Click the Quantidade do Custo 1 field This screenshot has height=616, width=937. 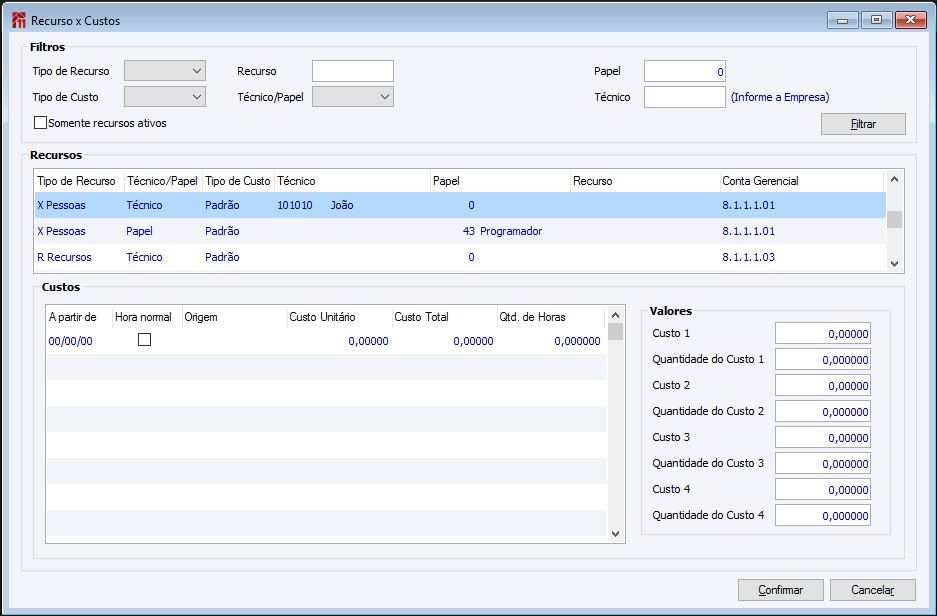pos(823,360)
